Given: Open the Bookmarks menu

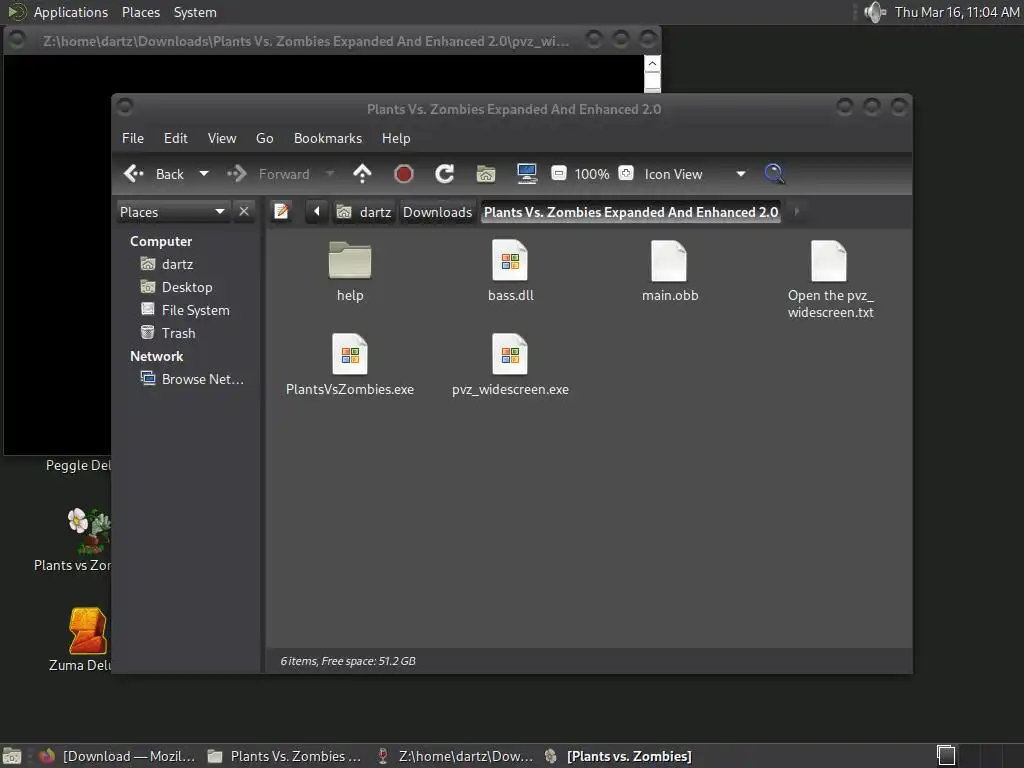Looking at the screenshot, I should tap(328, 138).
